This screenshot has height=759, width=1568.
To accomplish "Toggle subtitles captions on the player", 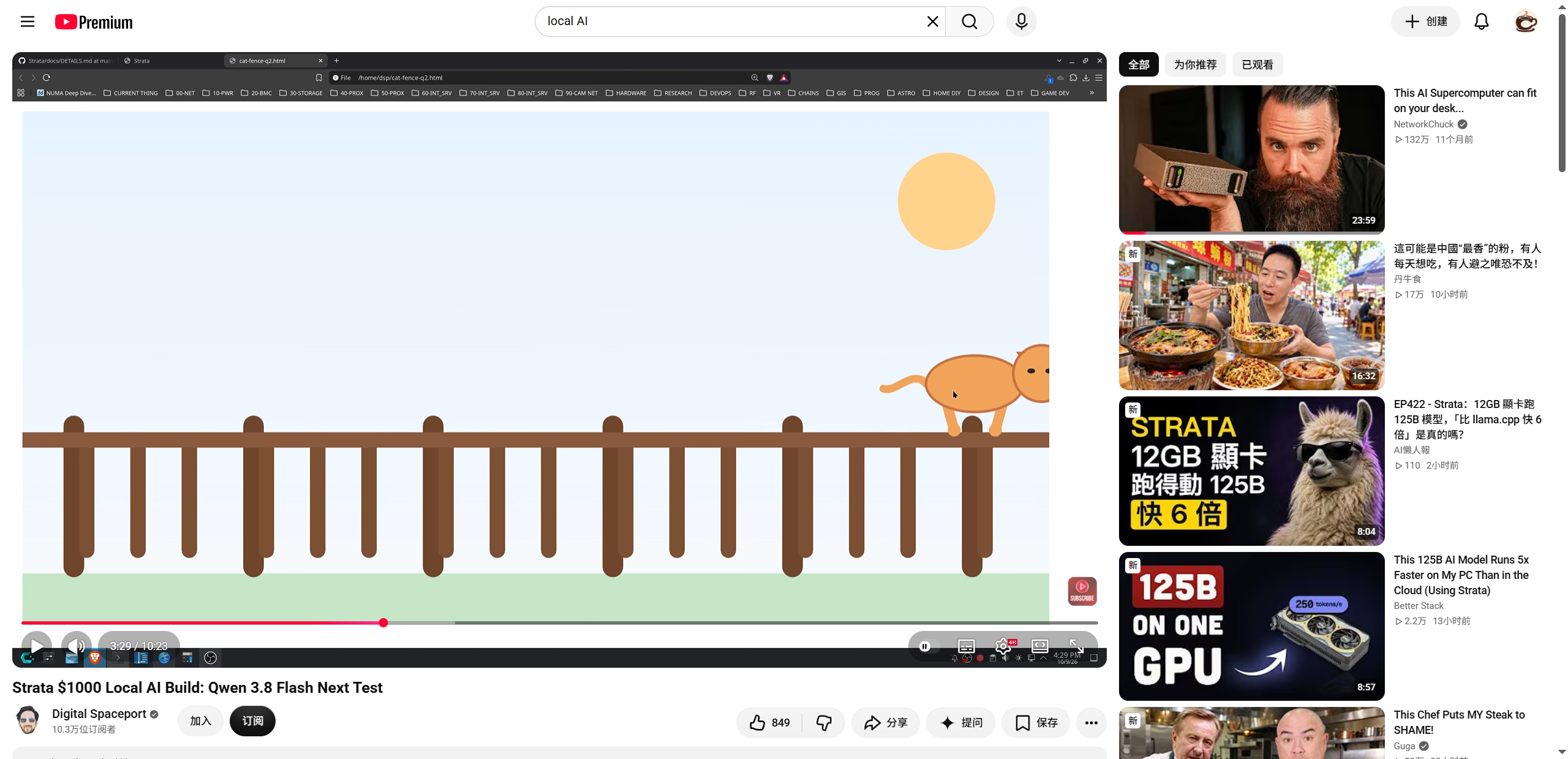I will tap(967, 646).
